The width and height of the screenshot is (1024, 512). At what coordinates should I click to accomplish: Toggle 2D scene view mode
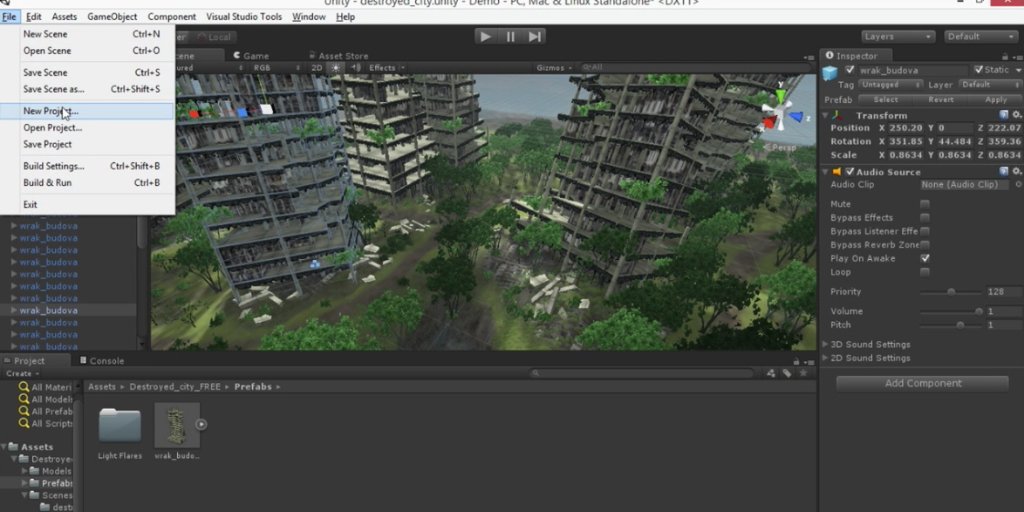point(317,67)
